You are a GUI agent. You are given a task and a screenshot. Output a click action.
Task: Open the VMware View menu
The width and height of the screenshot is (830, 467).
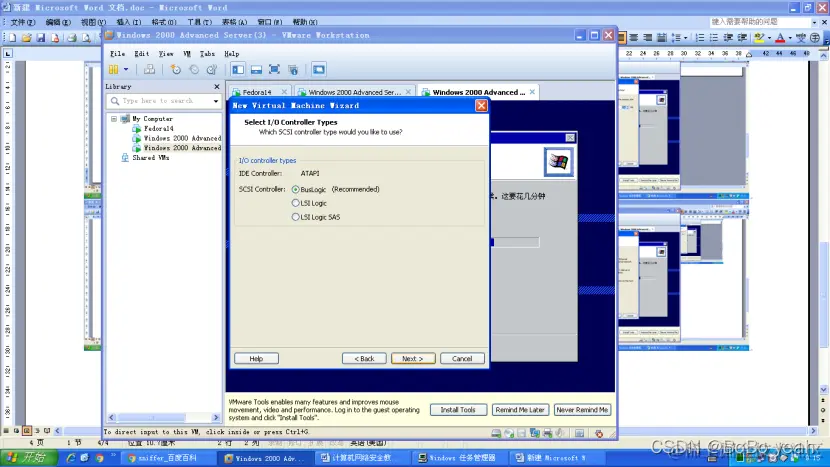pos(166,53)
